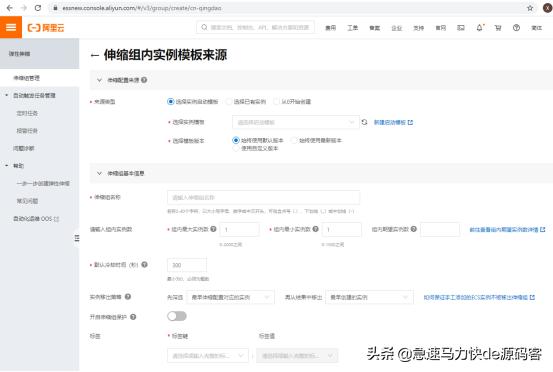Screen dimensions: 553x372
Task: Click the magnifier icon in search box
Action: pyautogui.click(x=204, y=27)
